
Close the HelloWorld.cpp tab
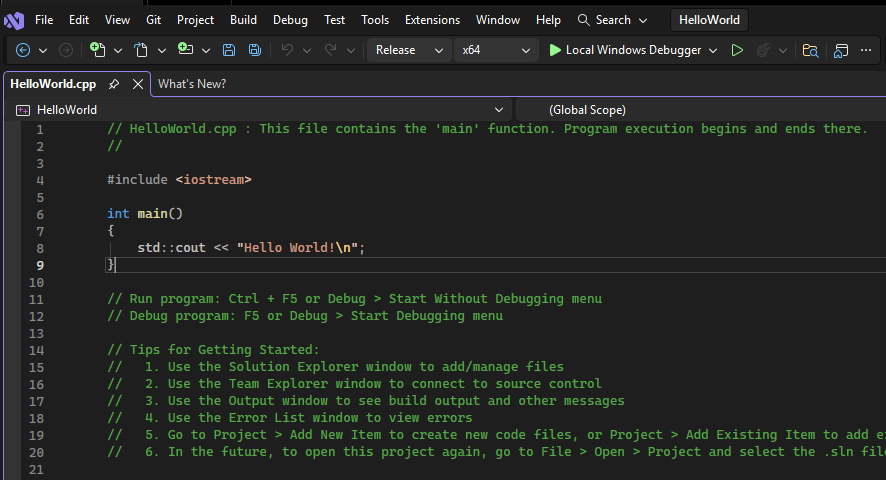138,84
